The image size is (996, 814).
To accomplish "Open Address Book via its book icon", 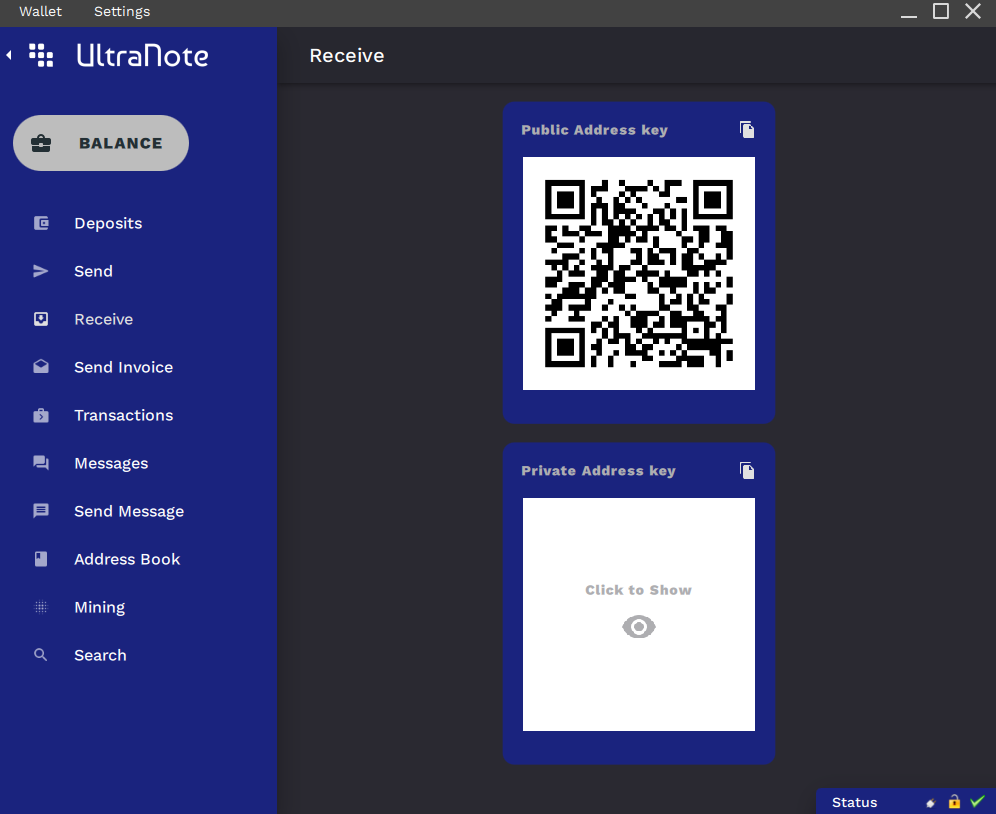I will pyautogui.click(x=41, y=559).
